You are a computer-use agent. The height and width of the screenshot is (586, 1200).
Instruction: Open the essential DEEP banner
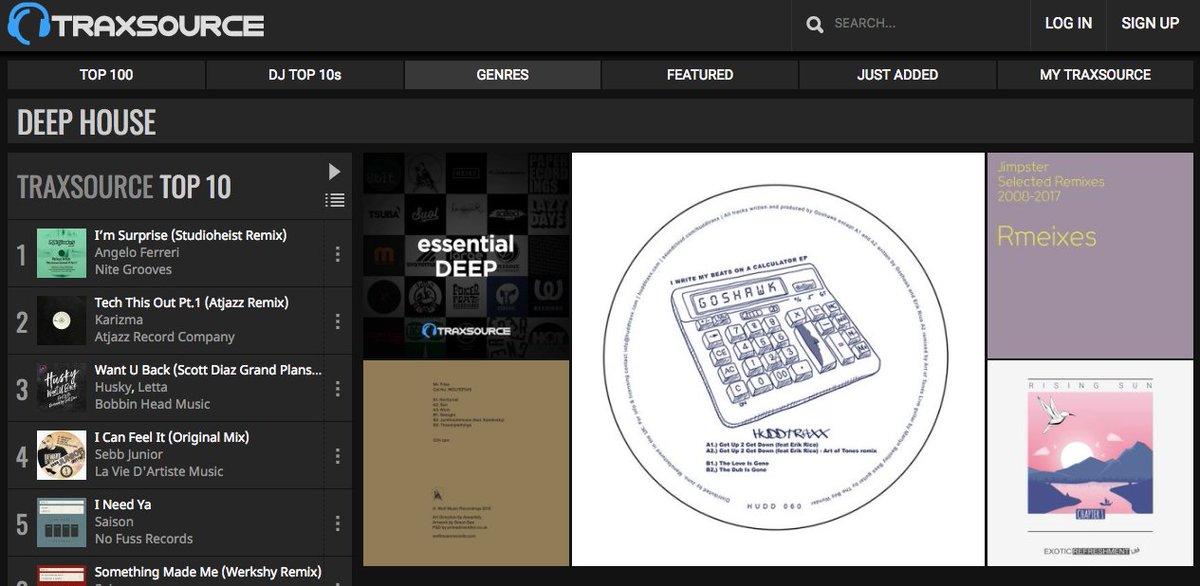(x=466, y=255)
